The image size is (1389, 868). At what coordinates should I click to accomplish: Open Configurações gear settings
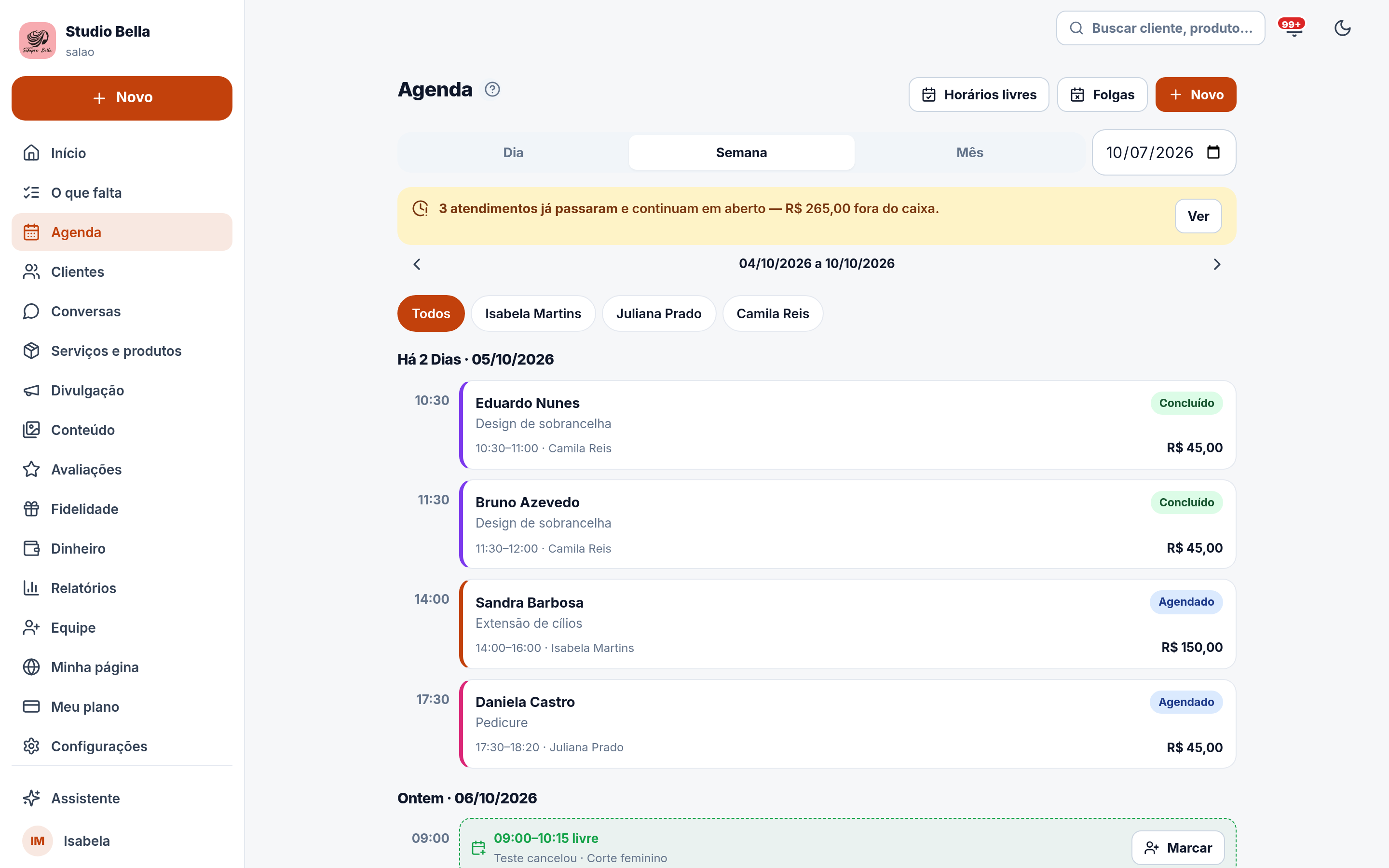point(122,746)
